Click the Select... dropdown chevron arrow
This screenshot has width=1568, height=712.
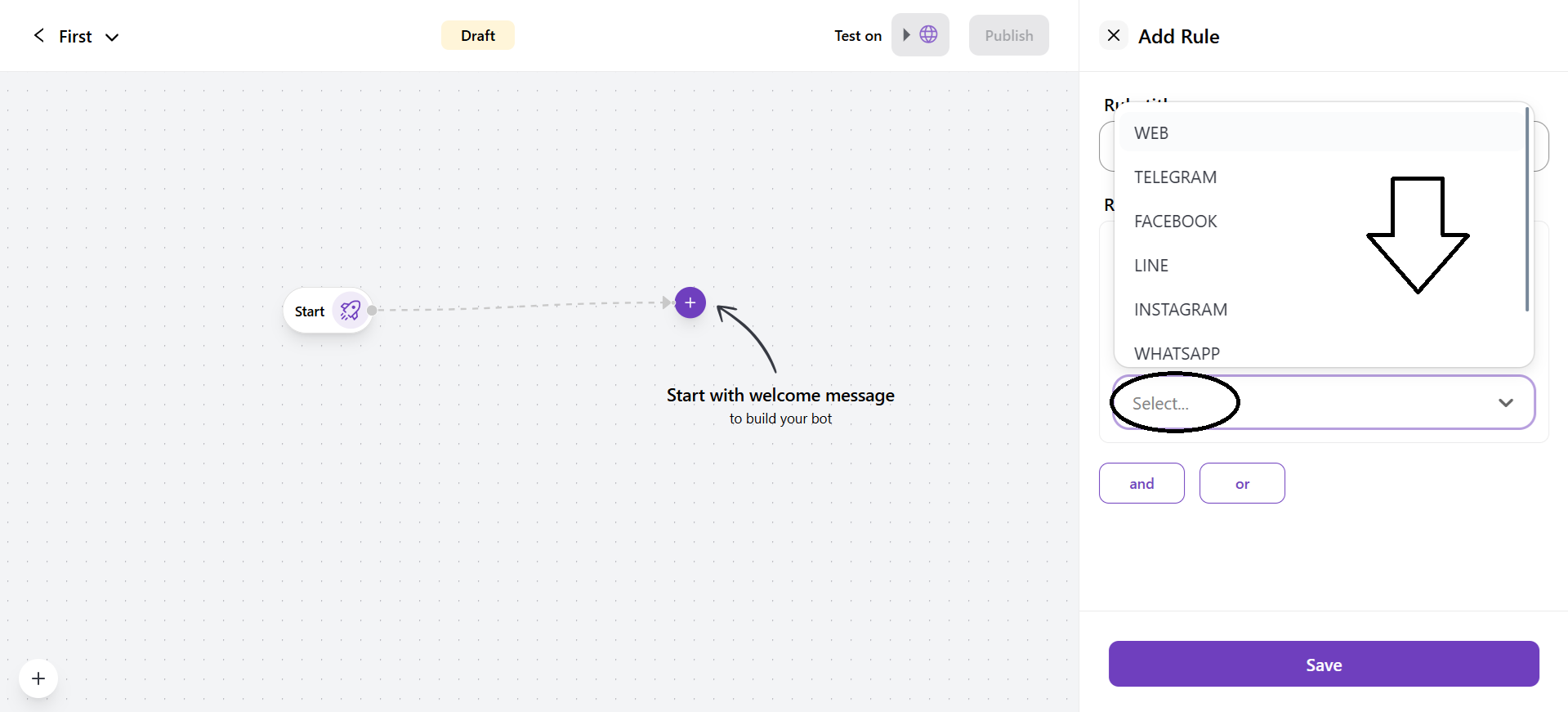(x=1505, y=402)
